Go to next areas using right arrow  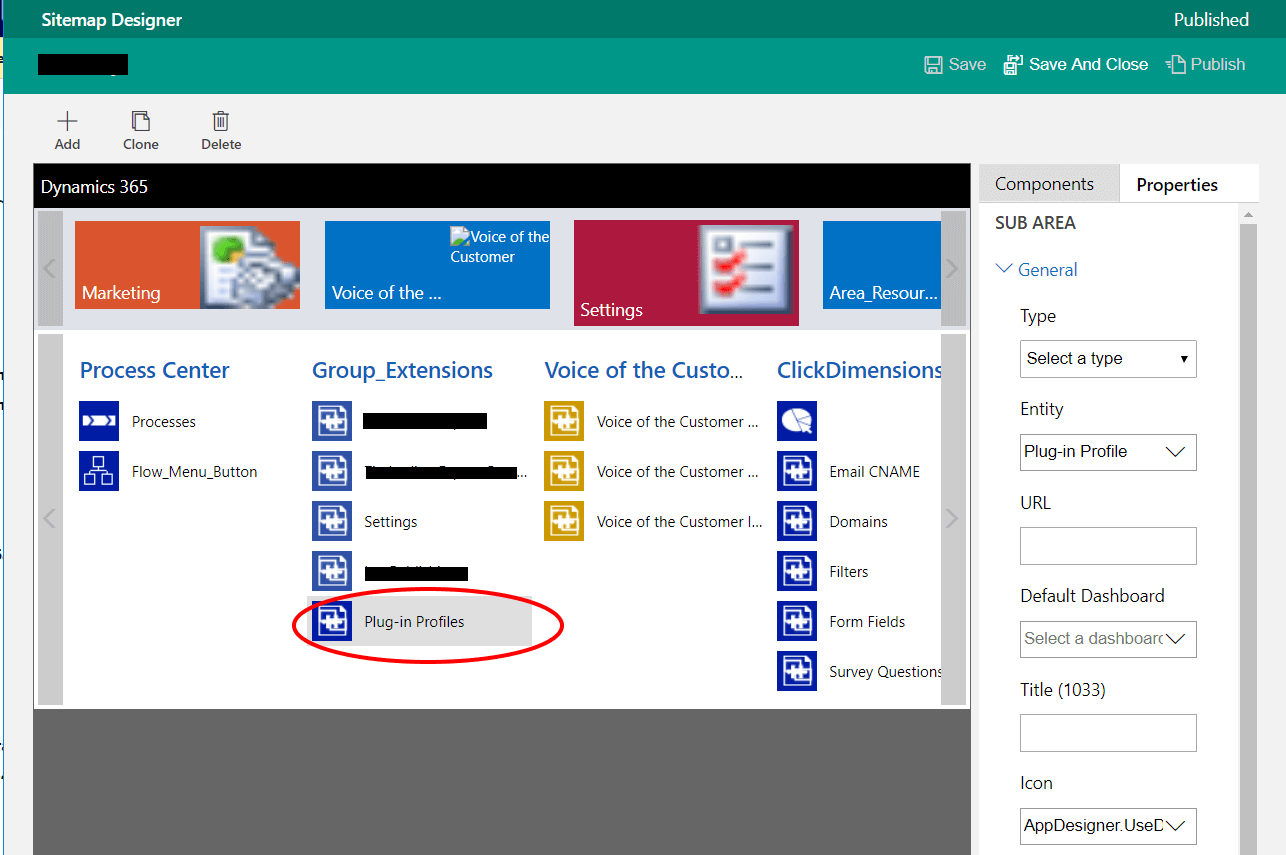[953, 268]
